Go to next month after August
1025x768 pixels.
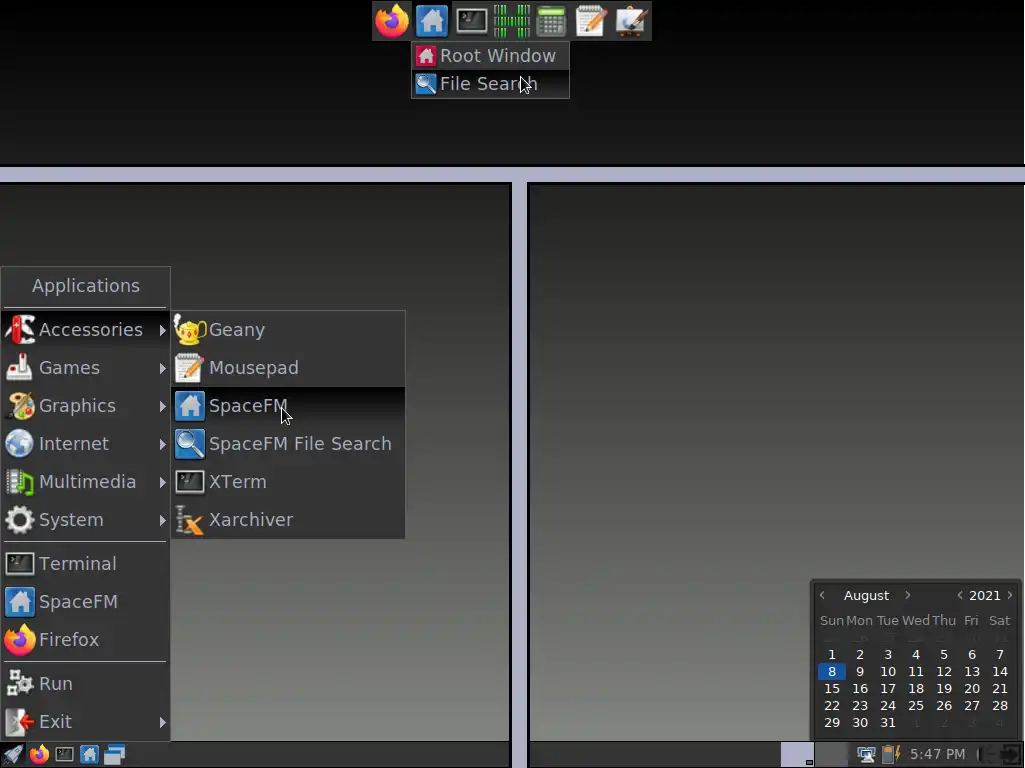click(x=907, y=595)
